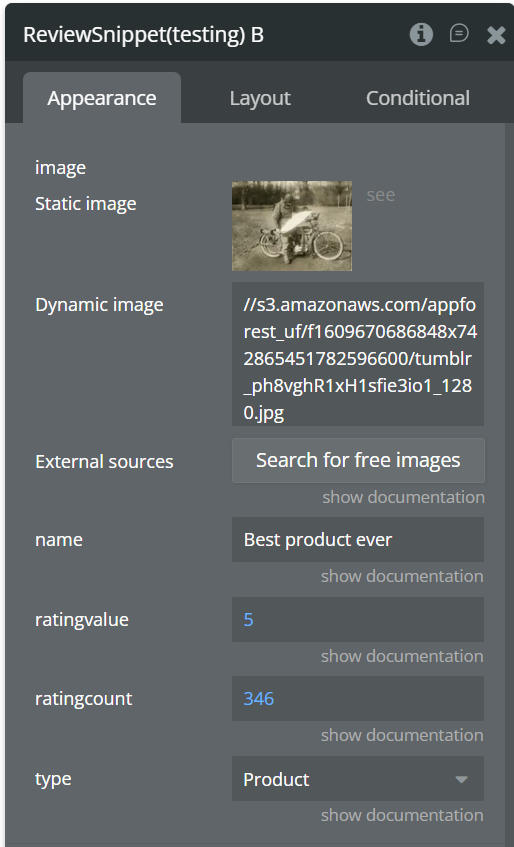Screen dimensions: 514x847
Task: Expand the type dropdown set to Product
Action: click(358, 779)
